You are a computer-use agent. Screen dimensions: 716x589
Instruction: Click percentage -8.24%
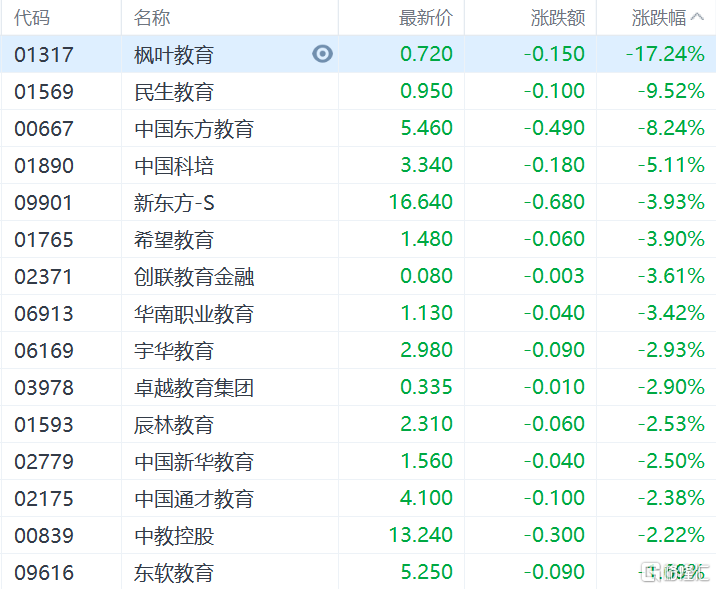point(671,128)
